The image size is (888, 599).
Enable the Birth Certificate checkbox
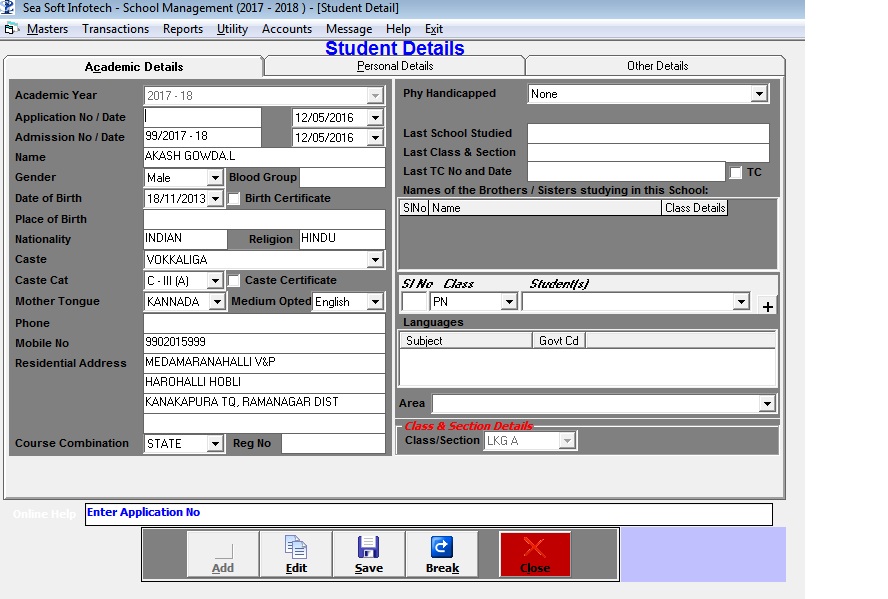(x=234, y=199)
